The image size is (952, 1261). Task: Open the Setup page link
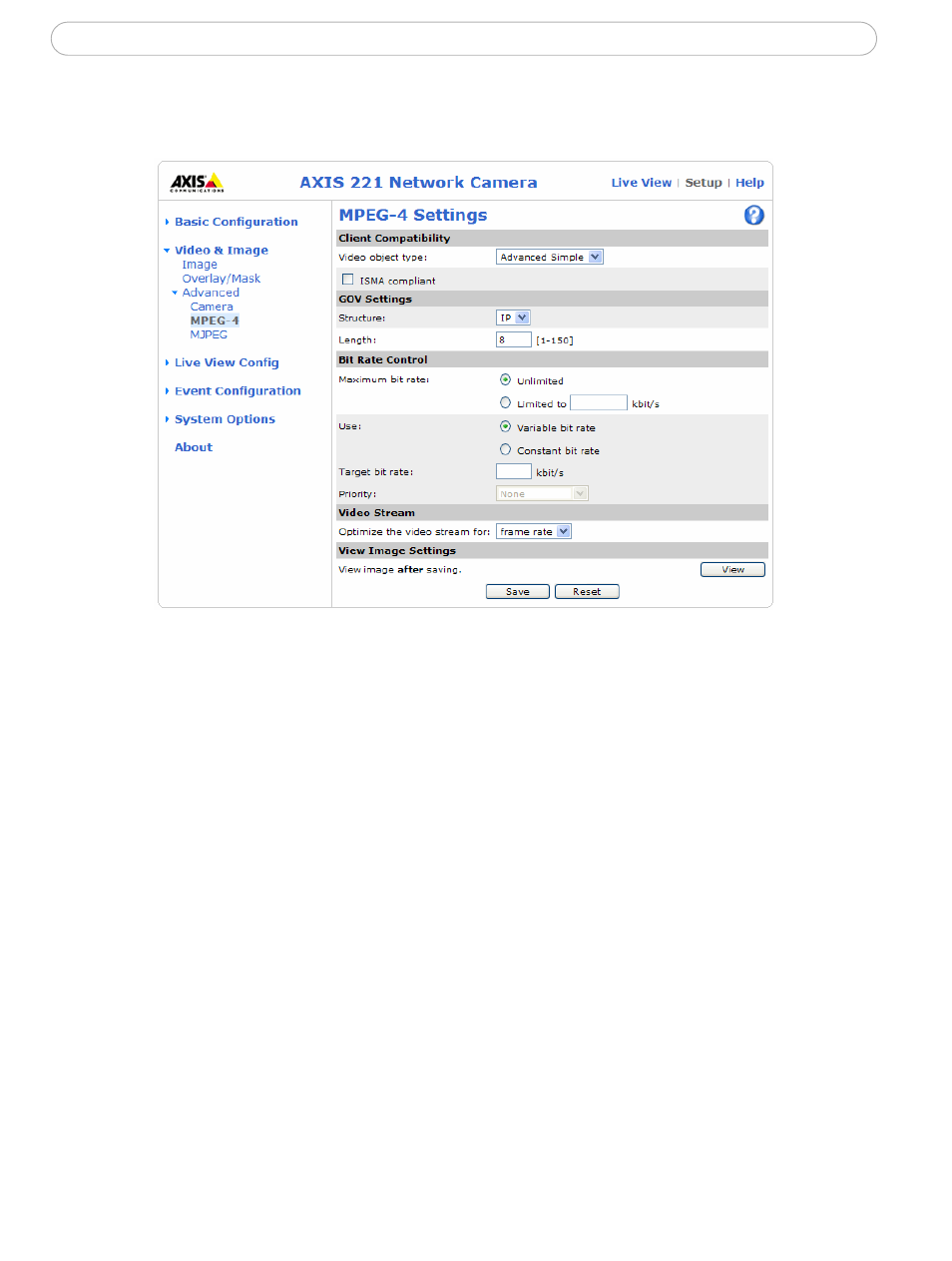pyautogui.click(x=704, y=183)
